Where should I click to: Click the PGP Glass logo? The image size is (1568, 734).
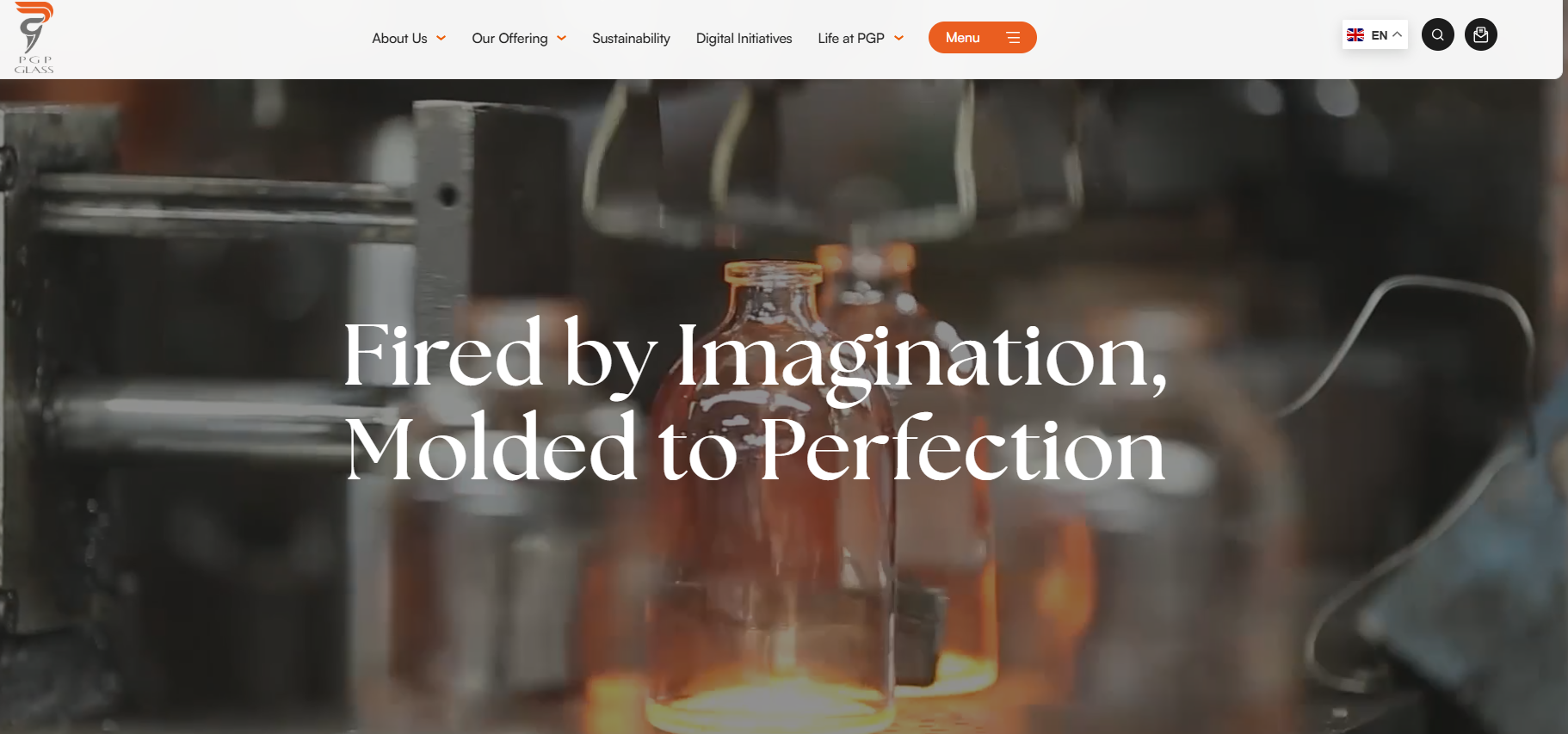coord(34,38)
